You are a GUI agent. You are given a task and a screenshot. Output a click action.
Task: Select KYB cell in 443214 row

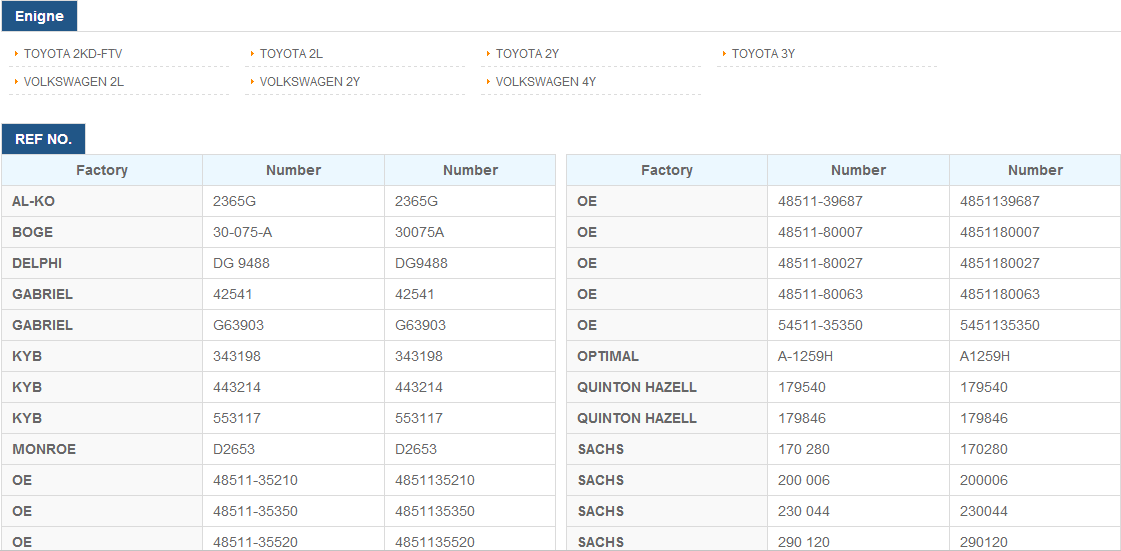(102, 387)
